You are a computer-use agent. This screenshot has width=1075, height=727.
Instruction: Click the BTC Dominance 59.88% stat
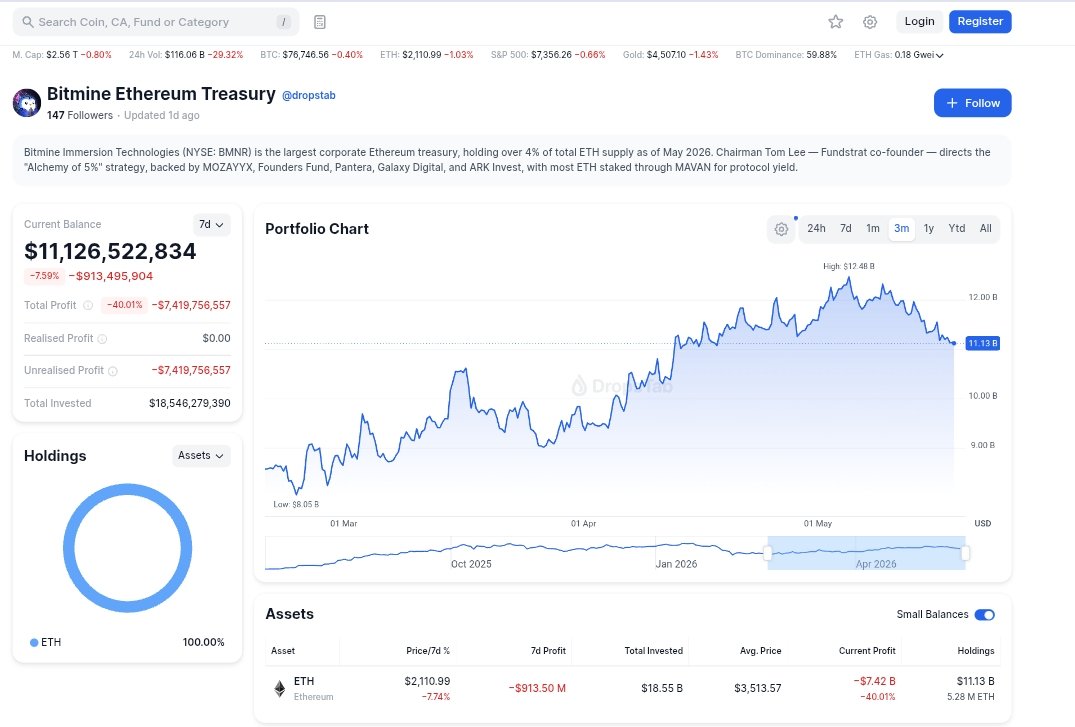786,55
